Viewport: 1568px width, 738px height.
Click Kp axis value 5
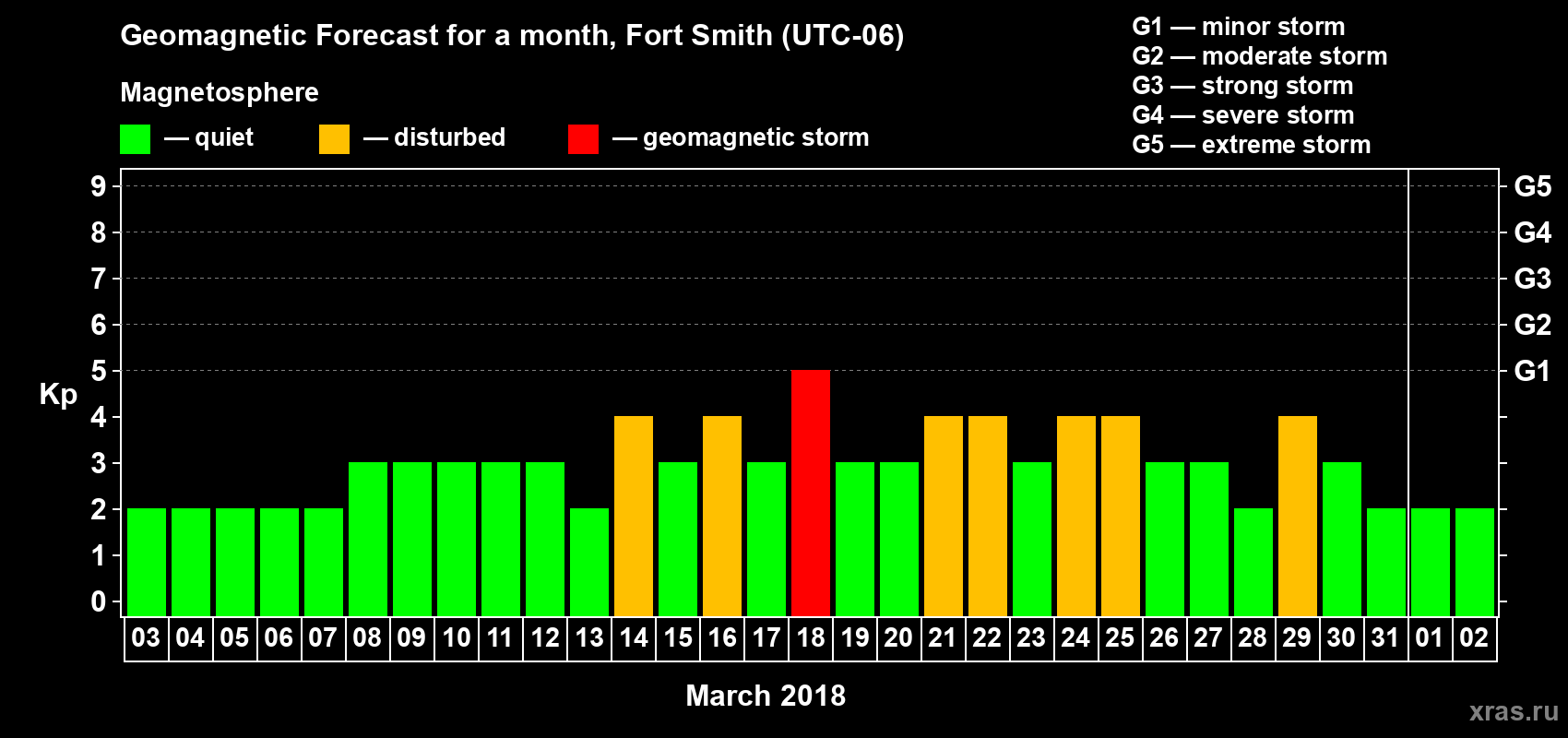click(x=99, y=371)
